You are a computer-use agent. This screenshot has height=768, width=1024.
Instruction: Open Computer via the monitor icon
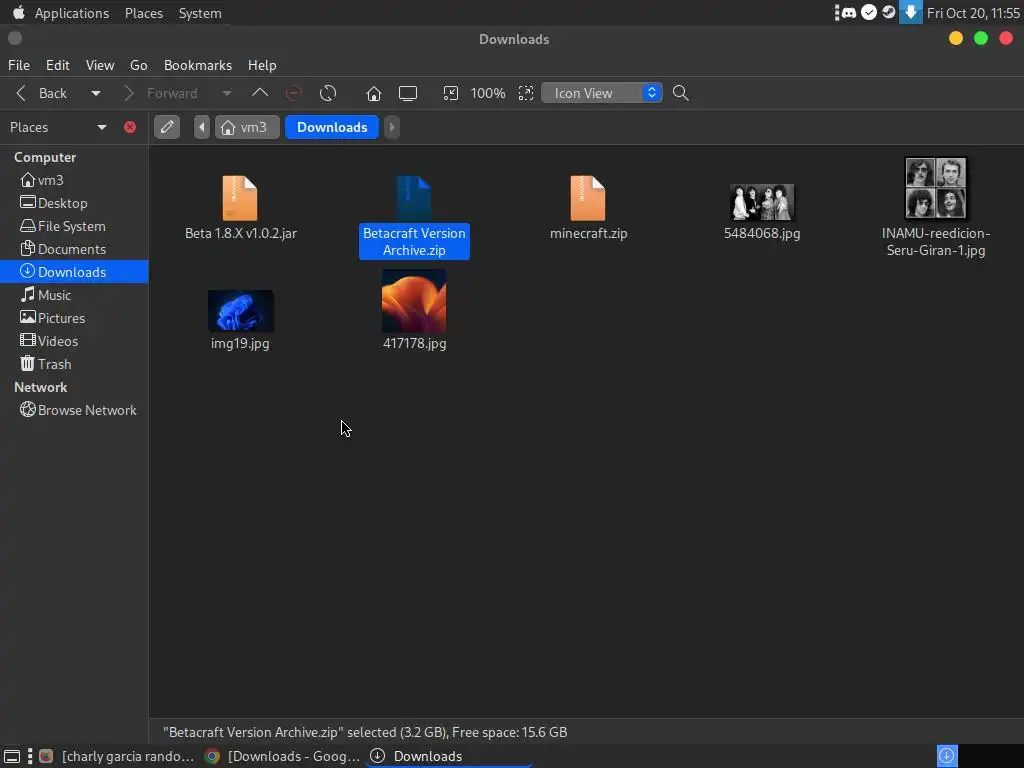[408, 93]
